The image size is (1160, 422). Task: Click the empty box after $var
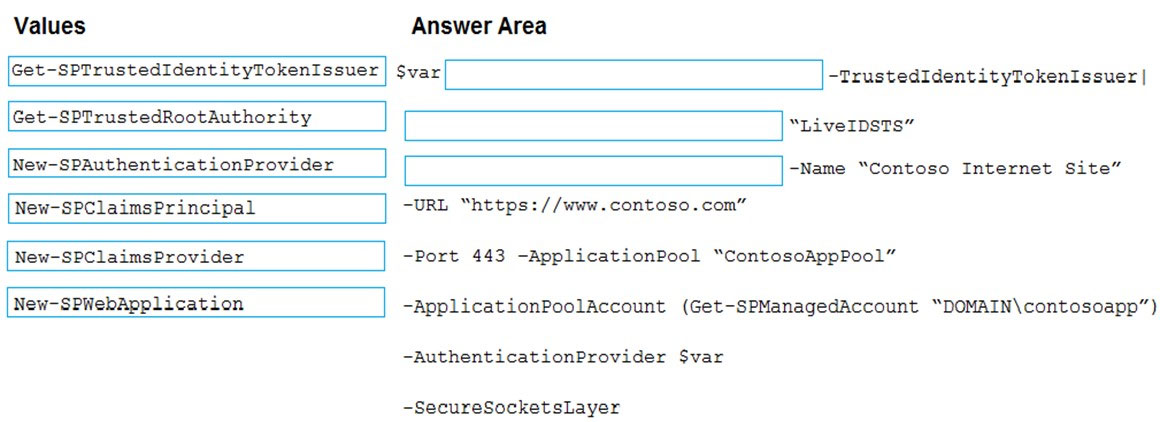(x=633, y=75)
